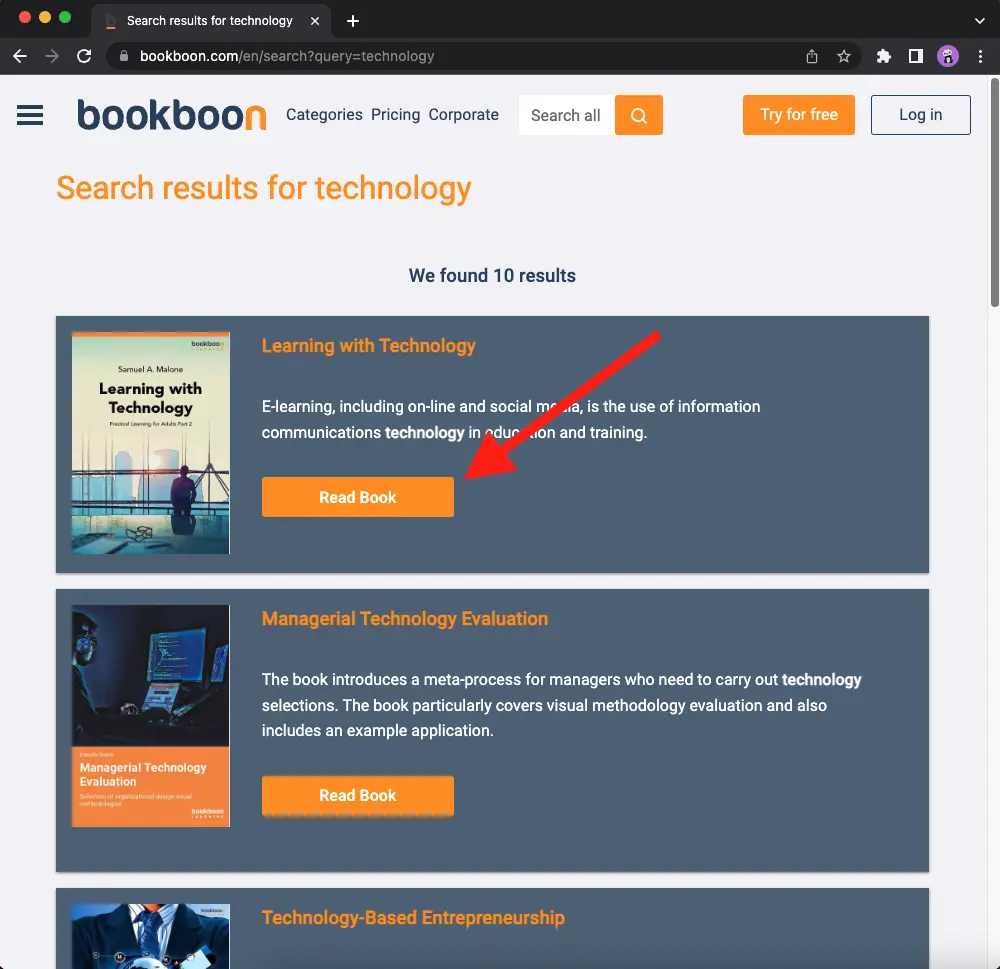The height and width of the screenshot is (969, 1000).
Task: Click the page vertical scrollbar
Action: [994, 193]
